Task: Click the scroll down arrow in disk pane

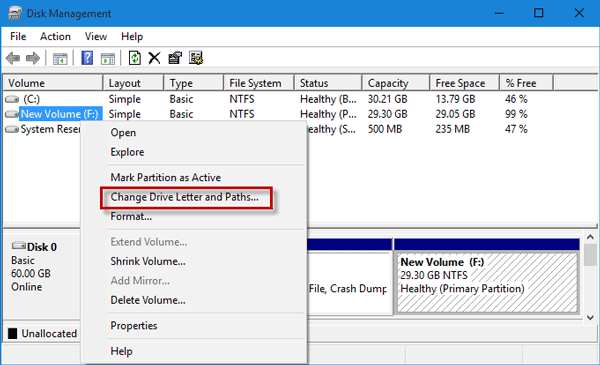Action: tap(590, 318)
